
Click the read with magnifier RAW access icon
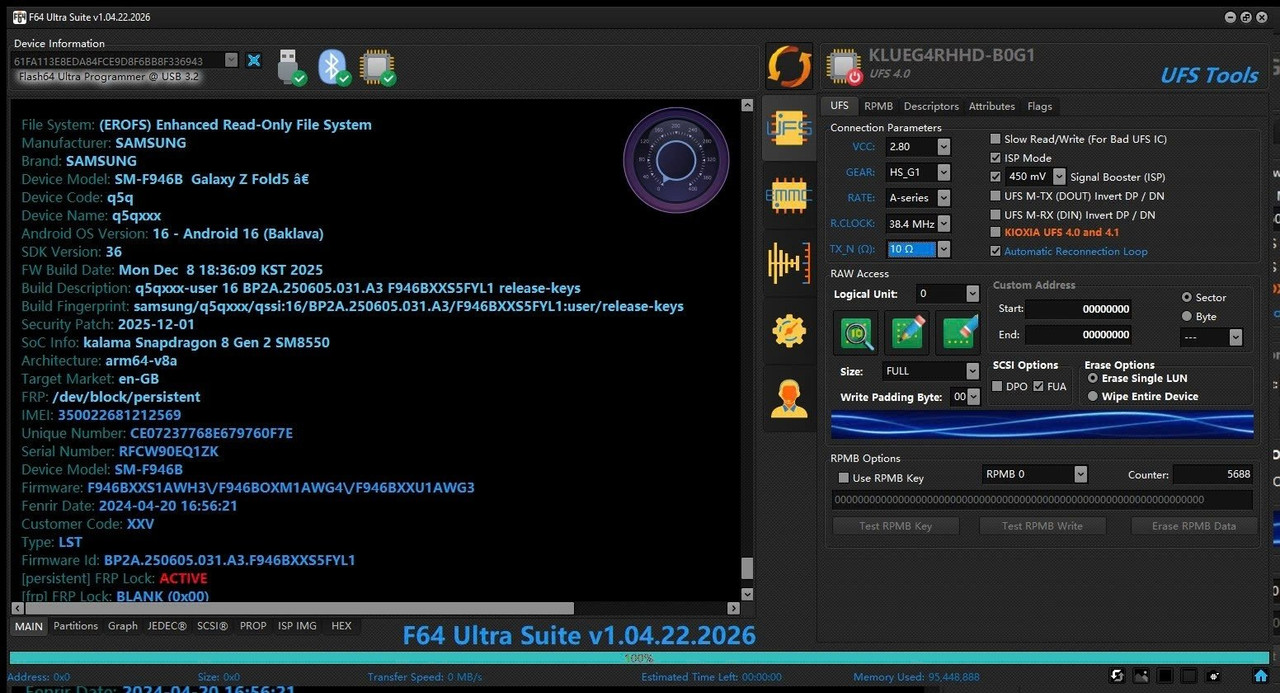[x=856, y=333]
